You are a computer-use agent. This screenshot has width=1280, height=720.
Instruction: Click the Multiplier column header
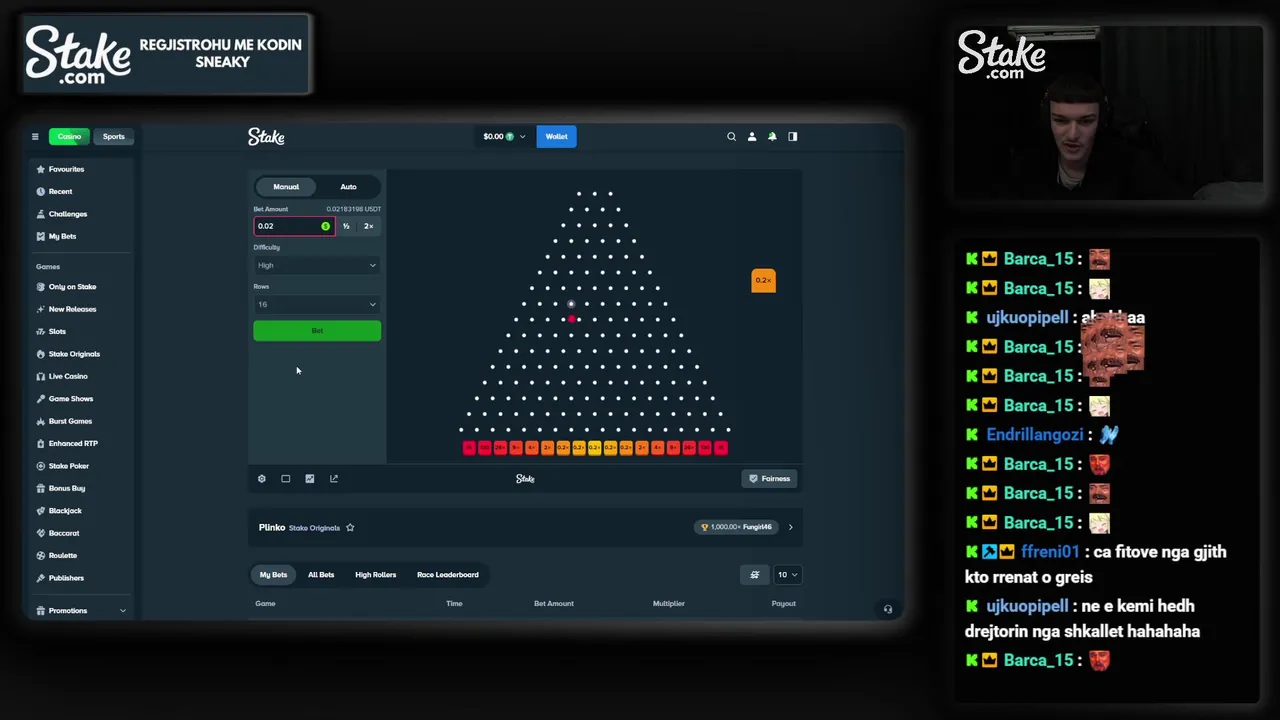click(x=669, y=604)
